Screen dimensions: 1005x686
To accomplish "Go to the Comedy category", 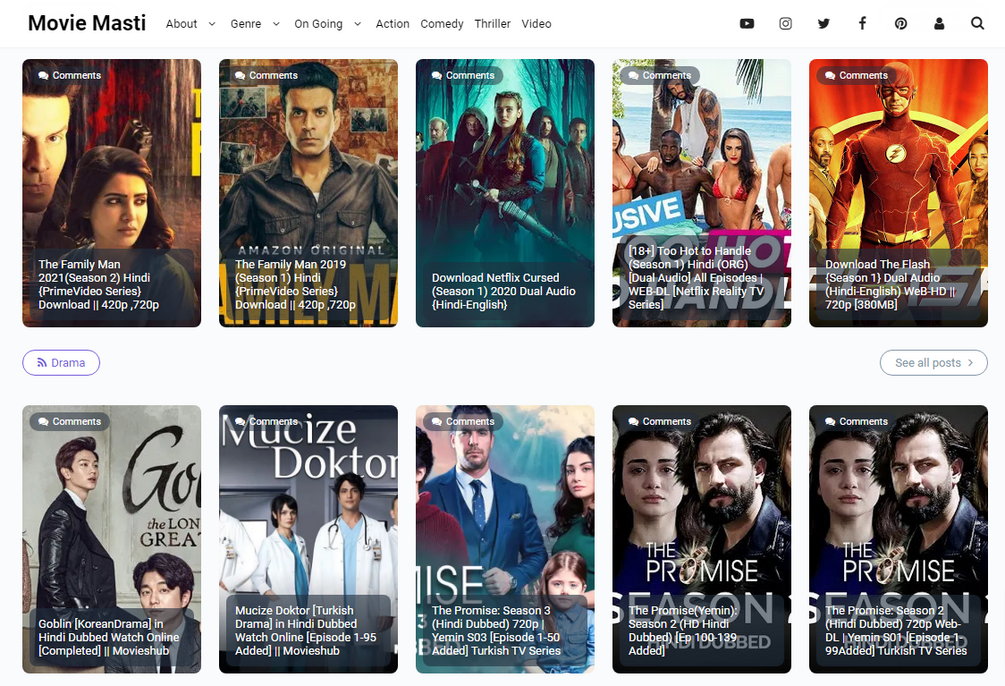I will [442, 24].
